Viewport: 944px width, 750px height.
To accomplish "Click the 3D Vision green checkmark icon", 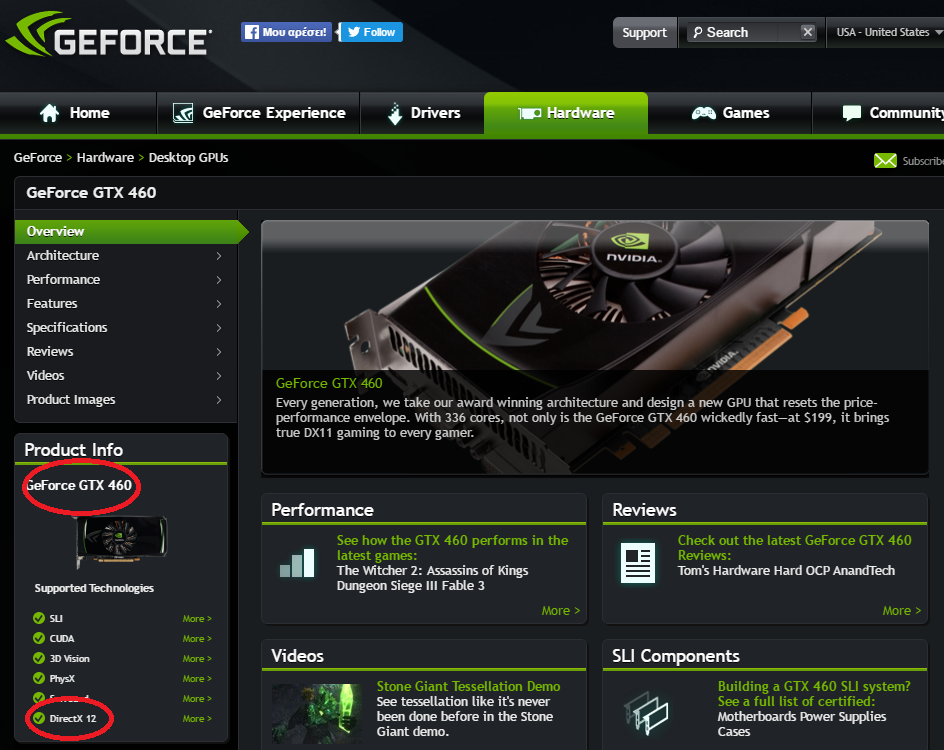I will point(39,658).
